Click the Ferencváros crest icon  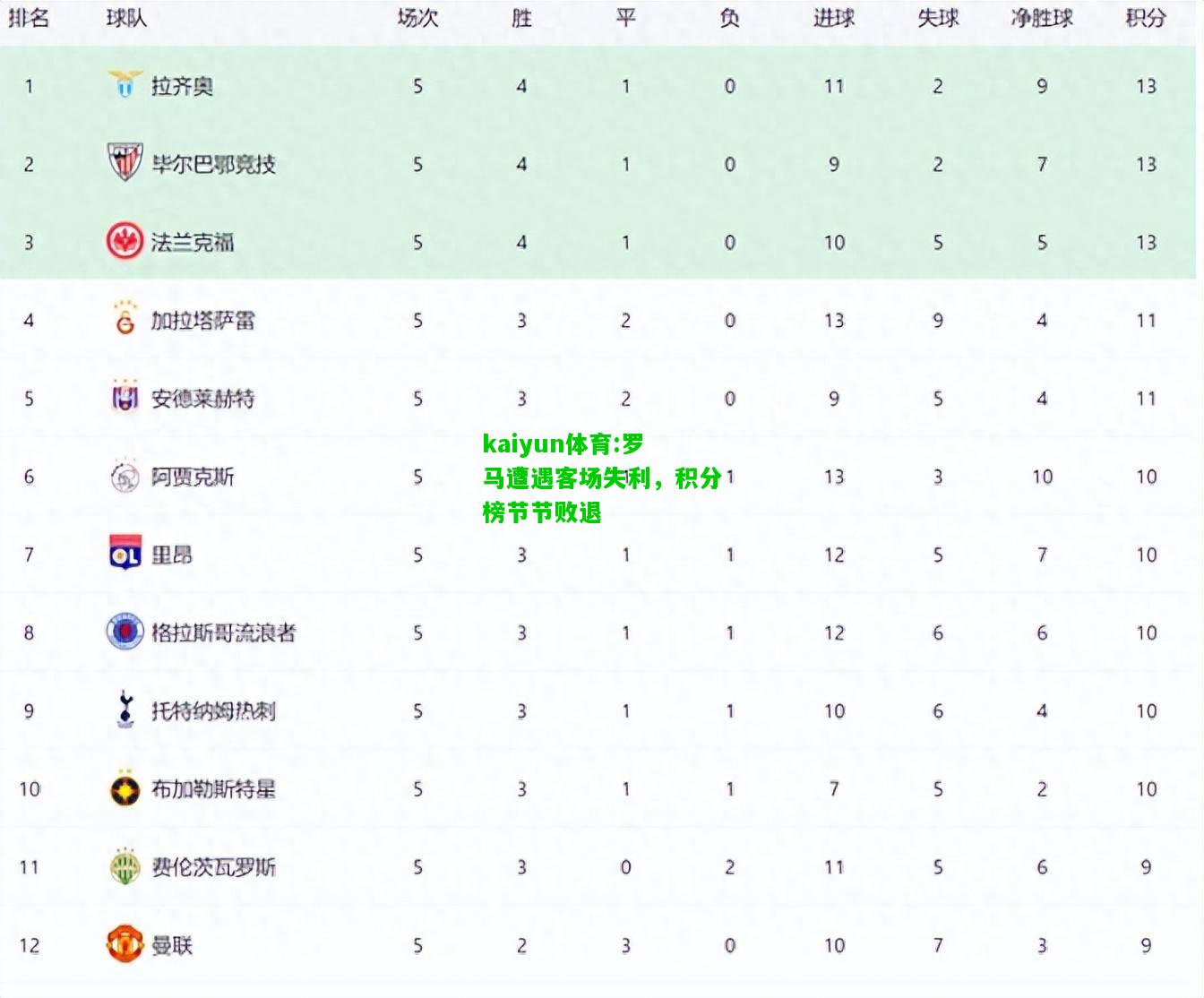click(125, 866)
